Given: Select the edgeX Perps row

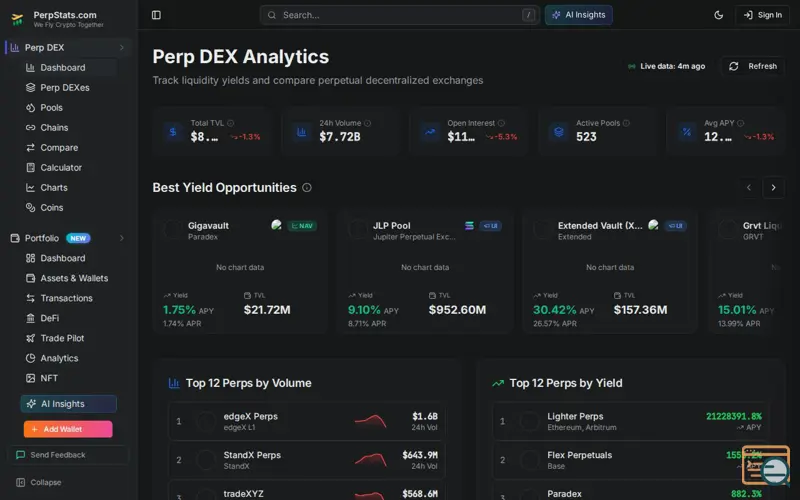Looking at the screenshot, I should pos(307,421).
